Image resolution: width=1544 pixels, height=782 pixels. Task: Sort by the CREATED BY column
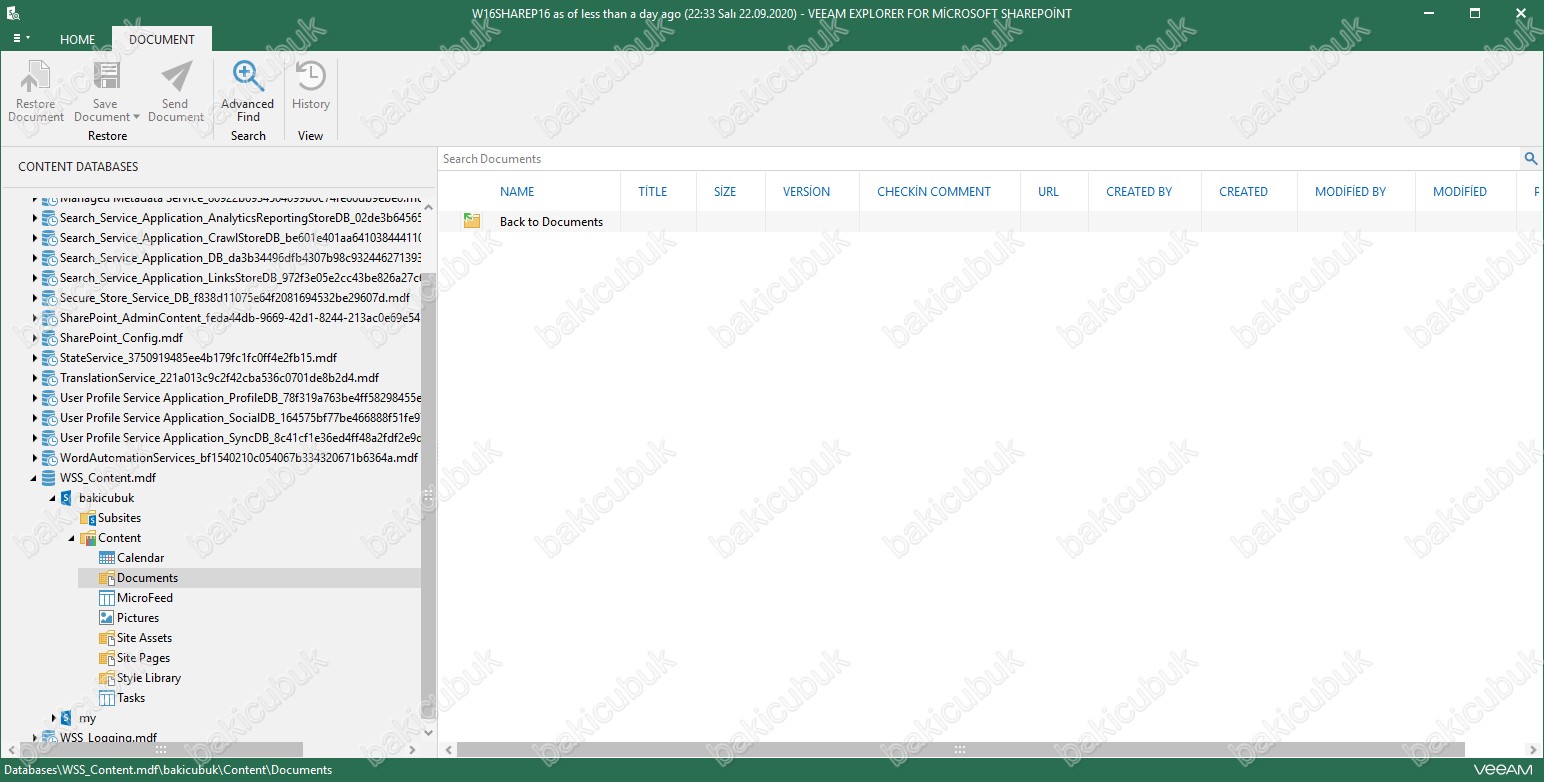point(1139,191)
